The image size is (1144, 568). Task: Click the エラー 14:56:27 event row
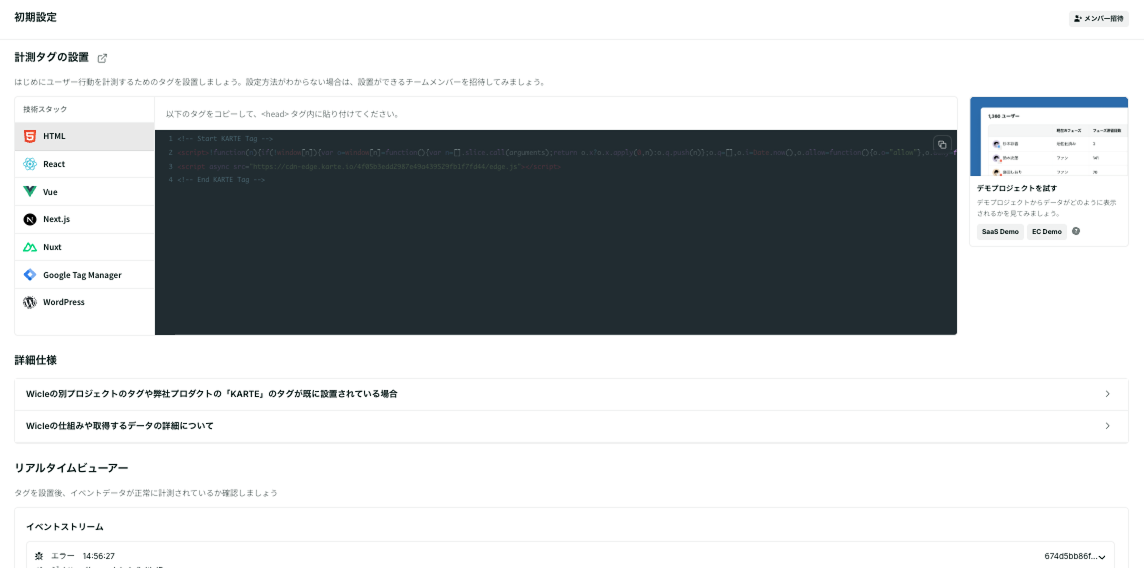coord(571,556)
